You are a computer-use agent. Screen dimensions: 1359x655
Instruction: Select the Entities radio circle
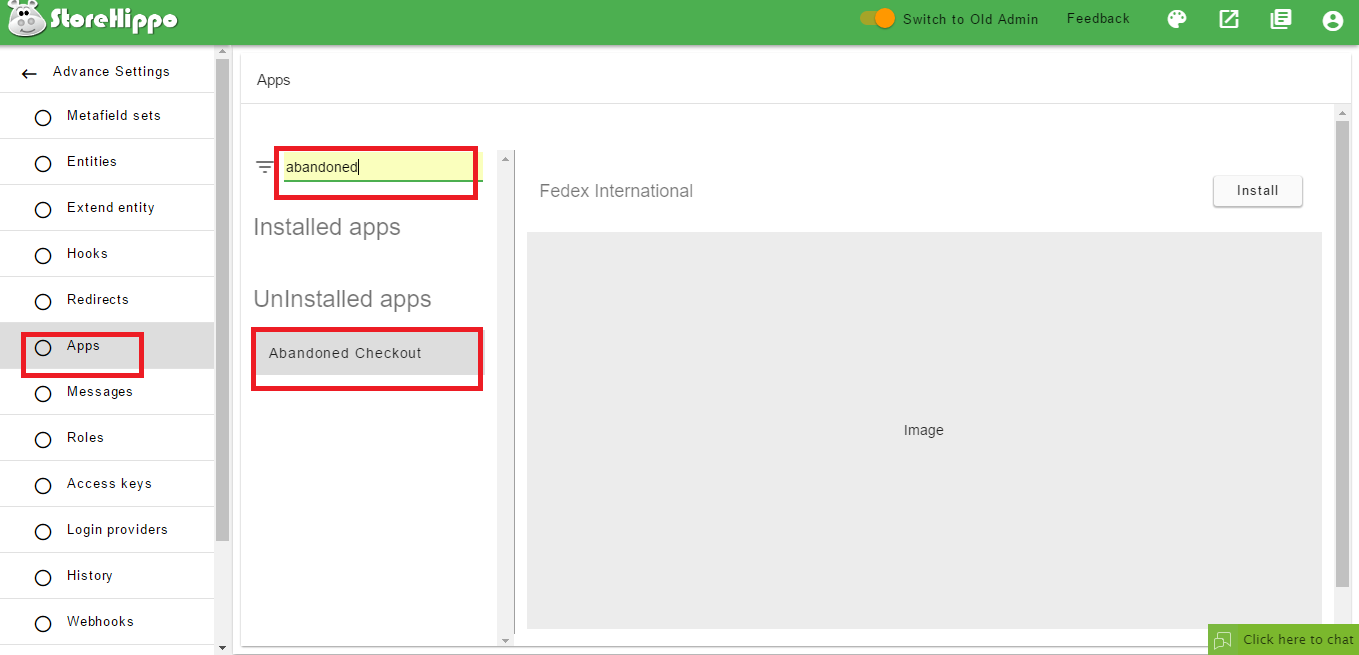[43, 164]
